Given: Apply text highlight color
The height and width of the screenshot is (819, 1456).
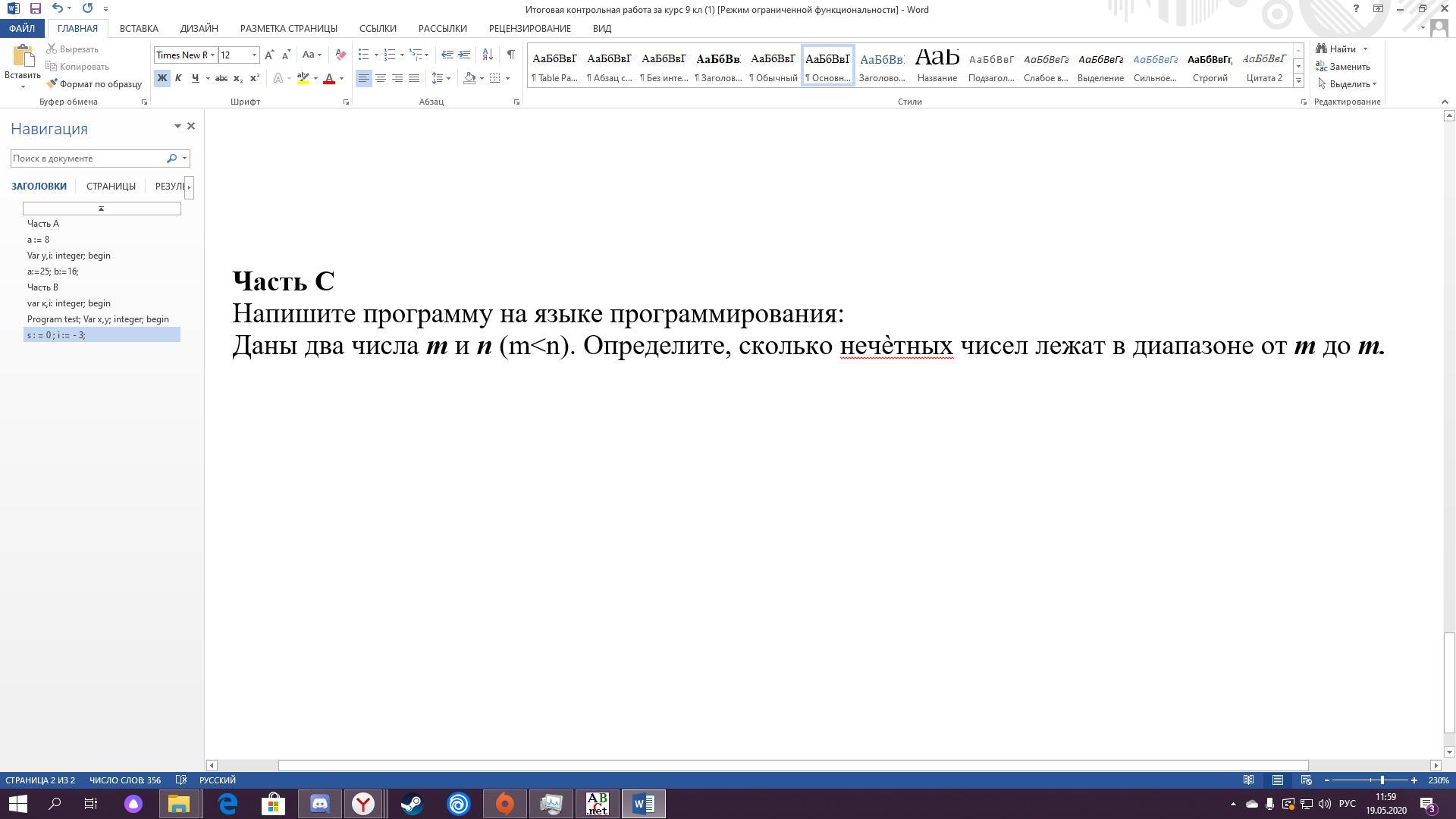Looking at the screenshot, I should pyautogui.click(x=303, y=78).
